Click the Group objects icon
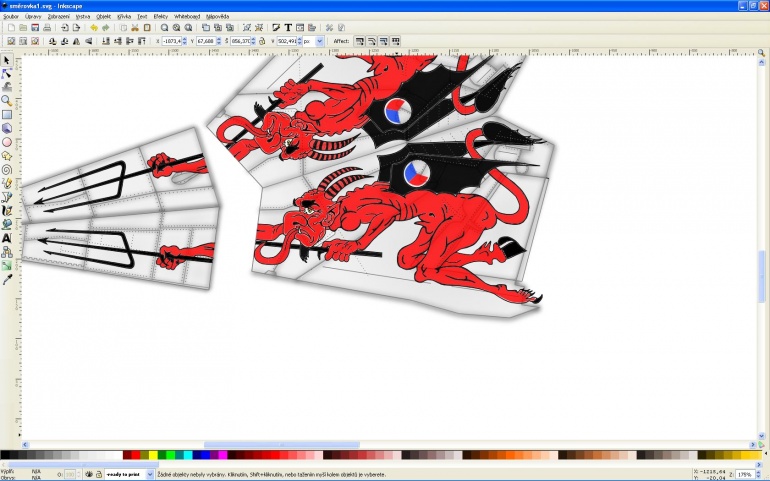 pyautogui.click(x=247, y=28)
